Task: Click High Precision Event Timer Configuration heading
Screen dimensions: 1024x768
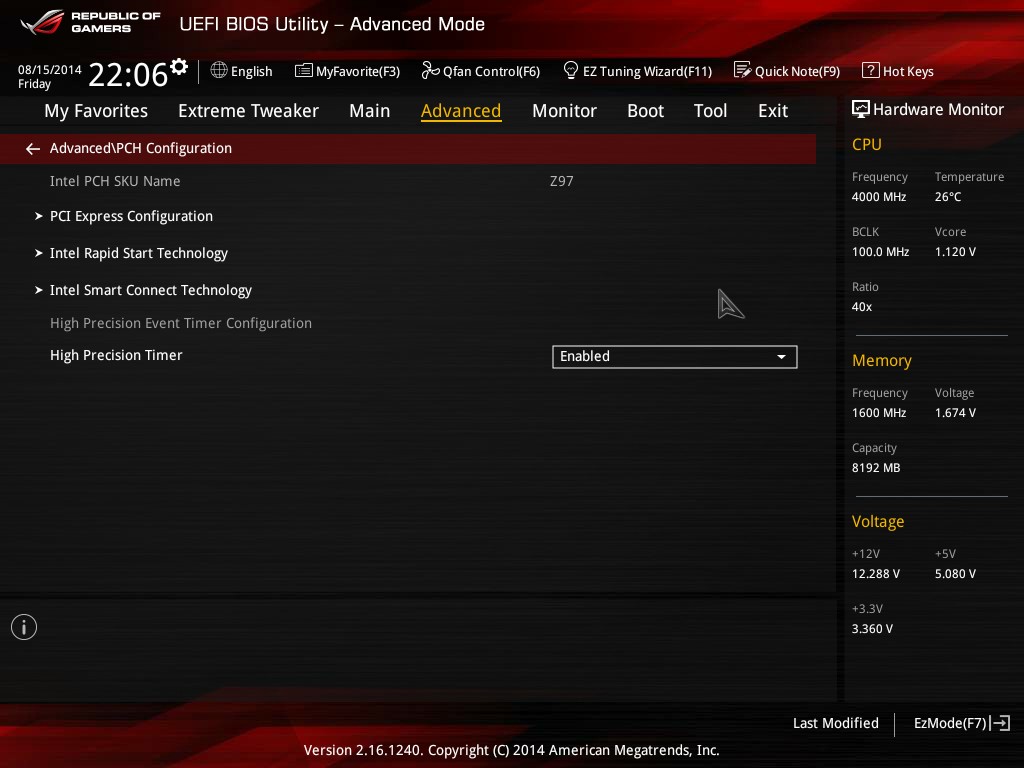Action: click(181, 323)
